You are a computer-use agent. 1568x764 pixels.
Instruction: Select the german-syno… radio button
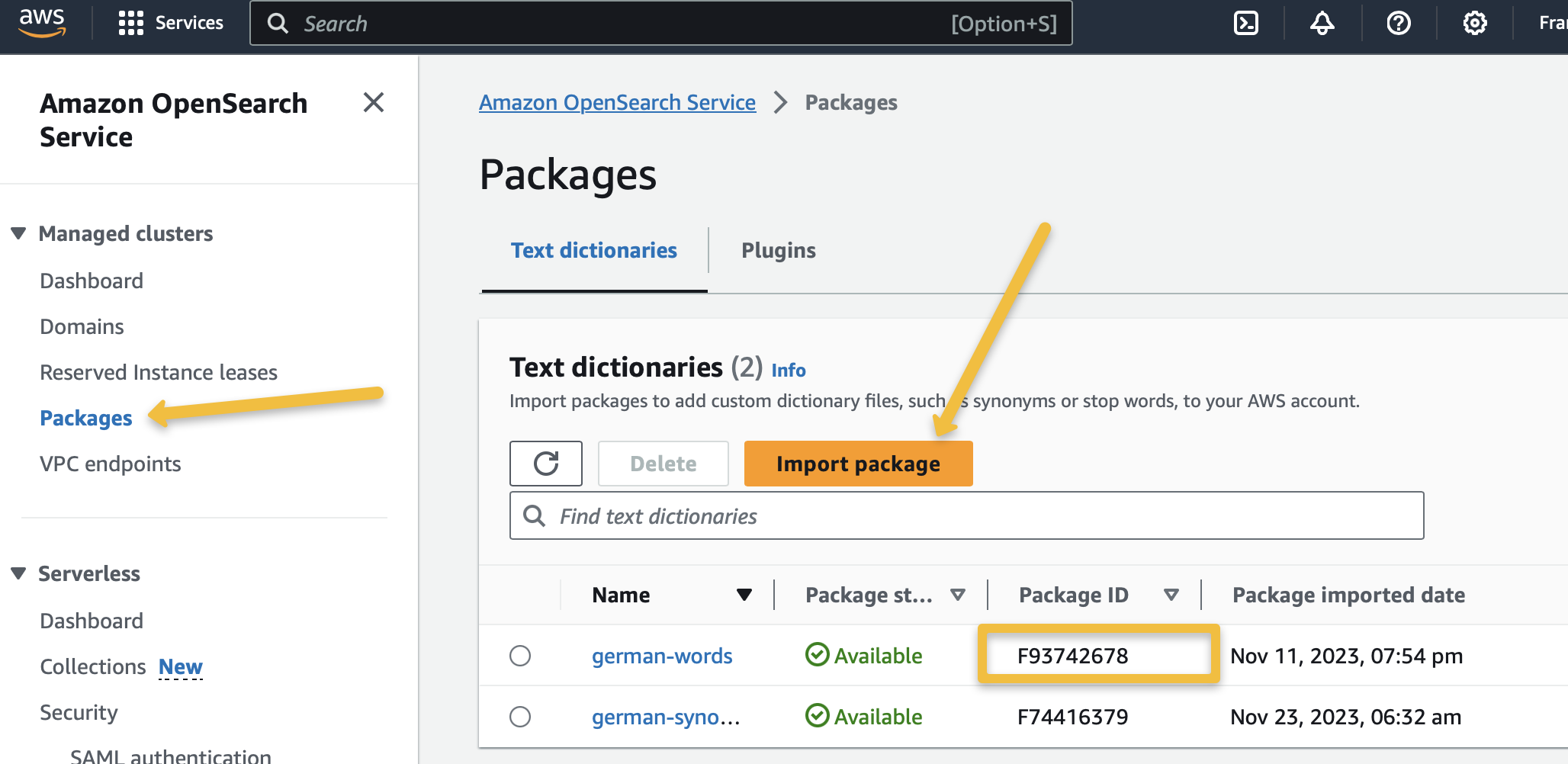point(520,717)
